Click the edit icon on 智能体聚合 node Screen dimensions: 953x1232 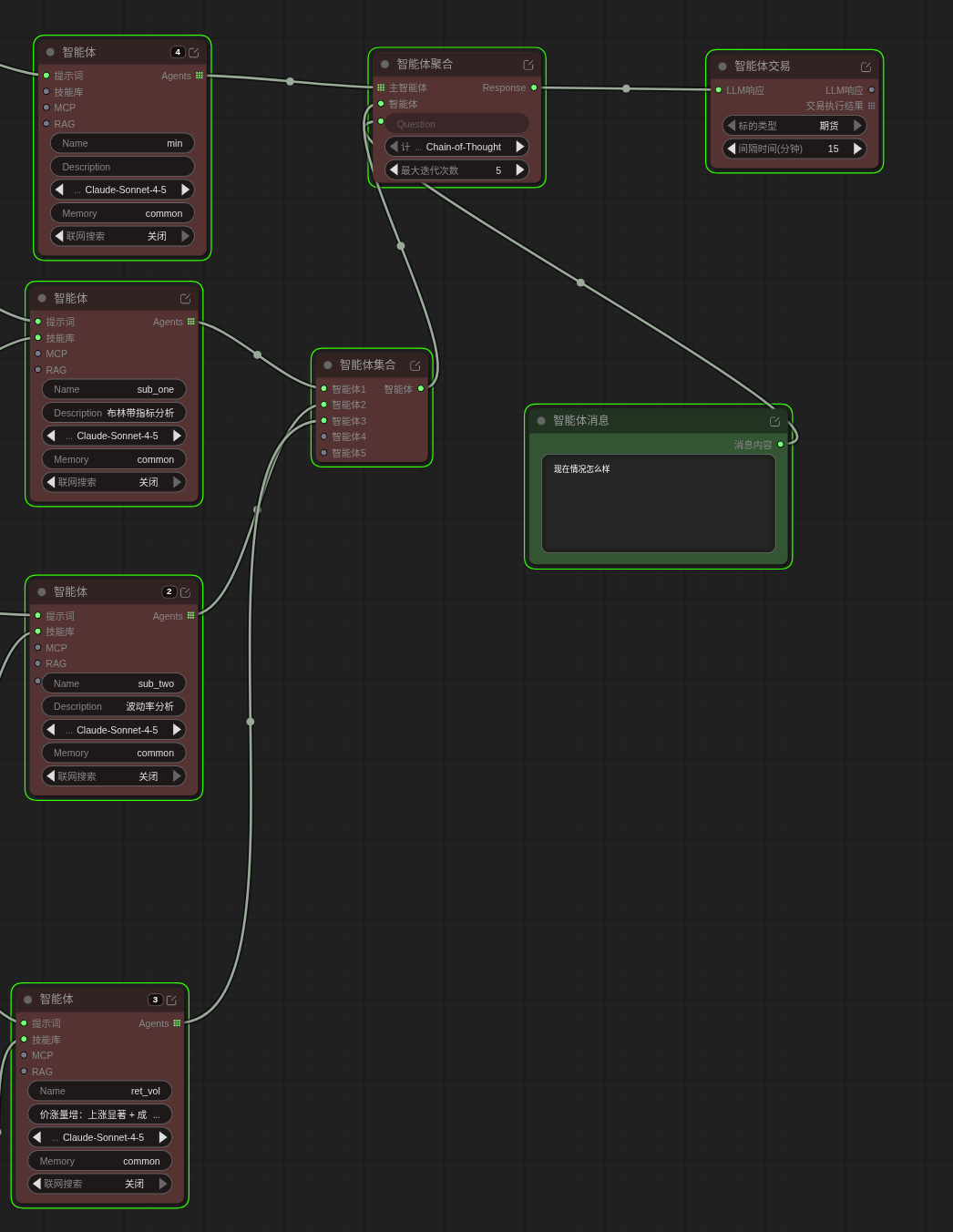point(528,65)
